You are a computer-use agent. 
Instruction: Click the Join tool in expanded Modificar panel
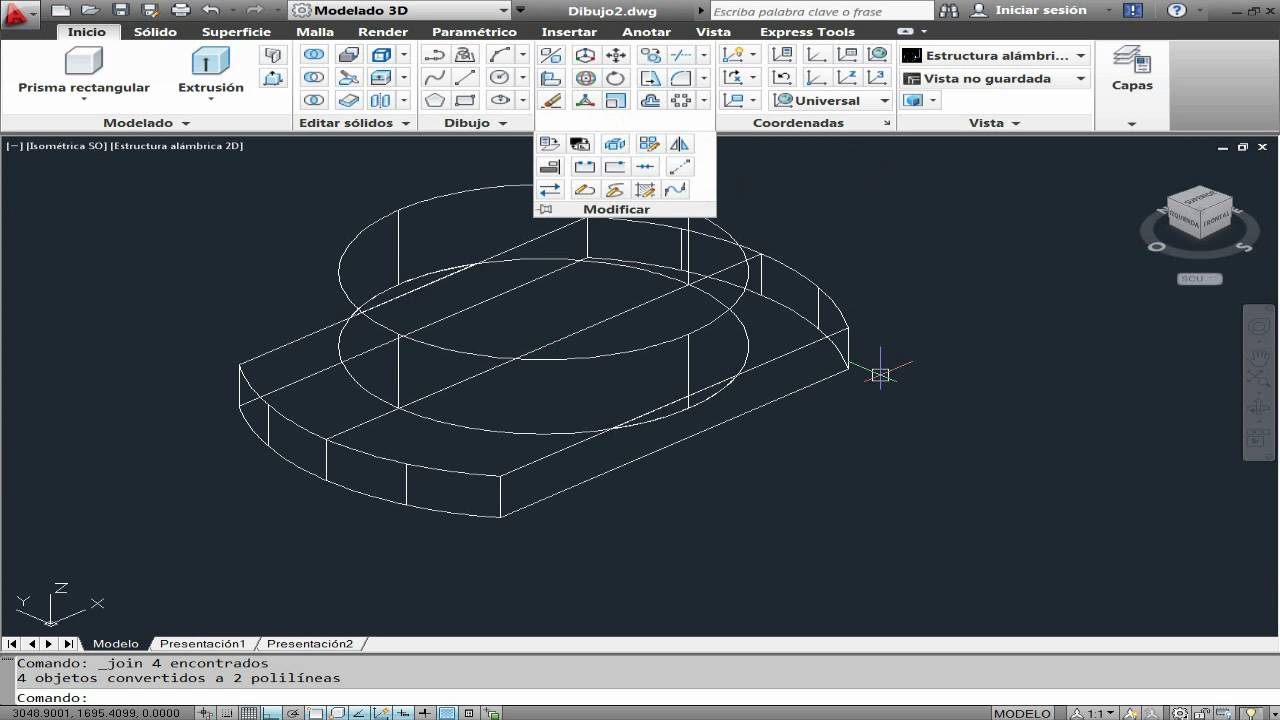[x=646, y=167]
